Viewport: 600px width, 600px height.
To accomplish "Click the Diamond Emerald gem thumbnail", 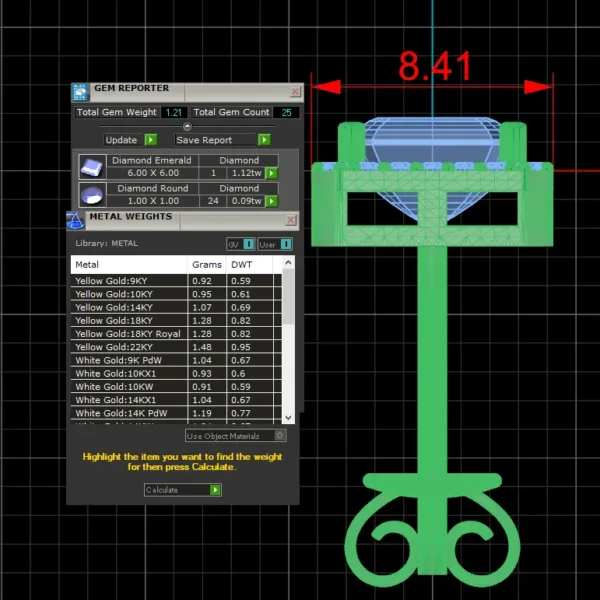I will tap(92, 167).
